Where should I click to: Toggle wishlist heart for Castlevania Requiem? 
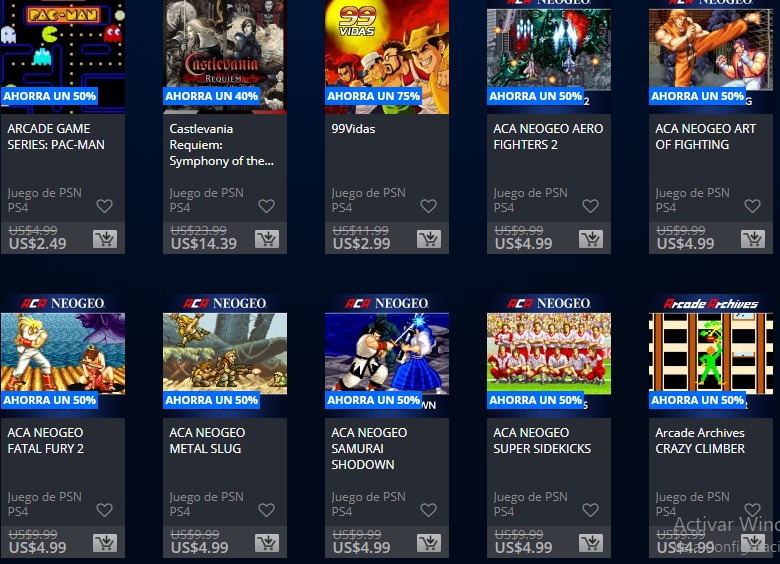tap(267, 206)
